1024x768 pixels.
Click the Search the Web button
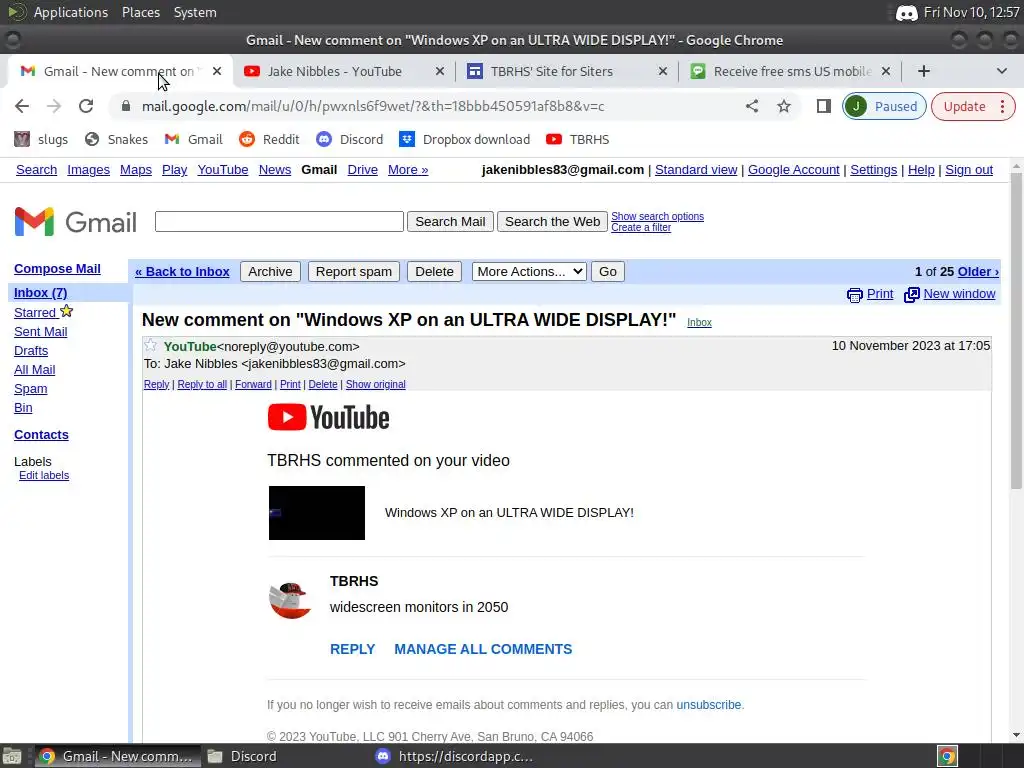(x=552, y=221)
